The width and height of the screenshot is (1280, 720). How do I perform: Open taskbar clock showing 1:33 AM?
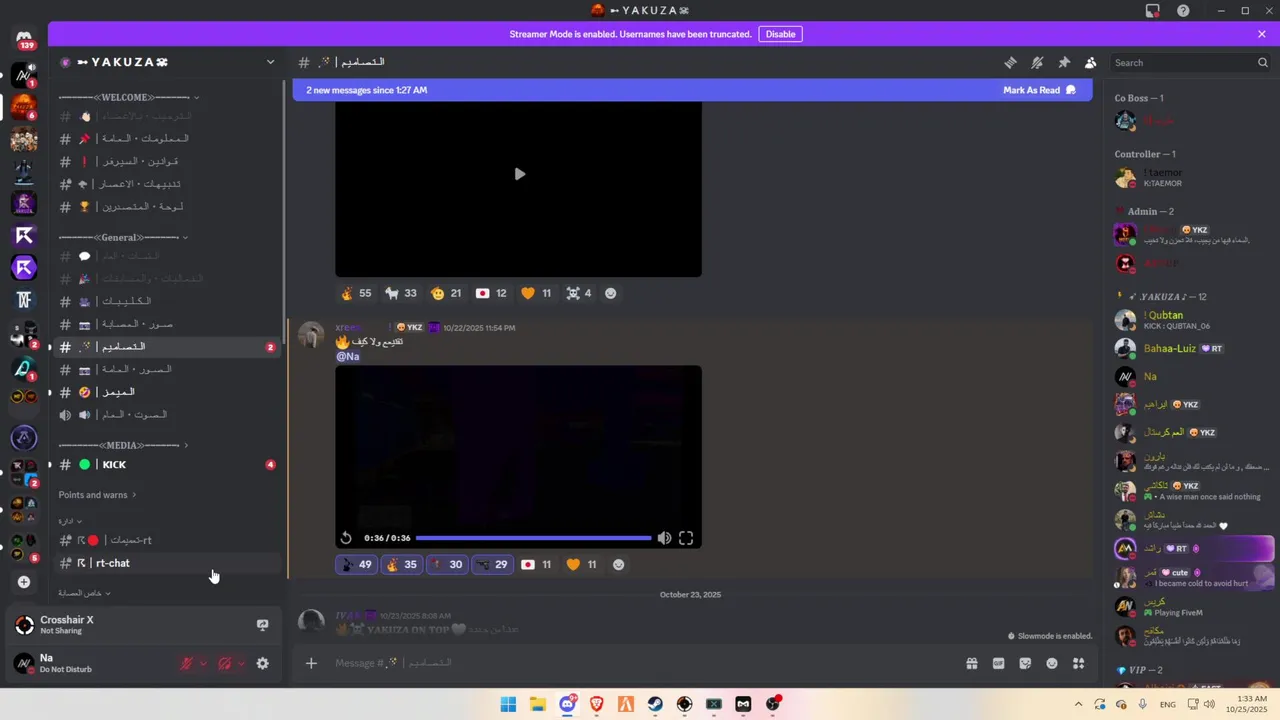(x=1247, y=704)
